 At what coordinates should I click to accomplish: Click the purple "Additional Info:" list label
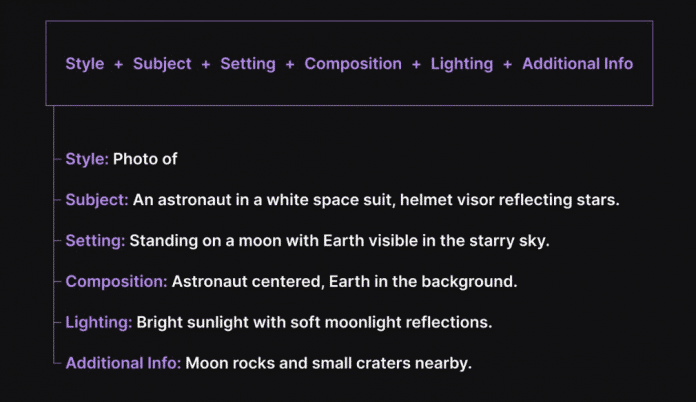pos(123,363)
